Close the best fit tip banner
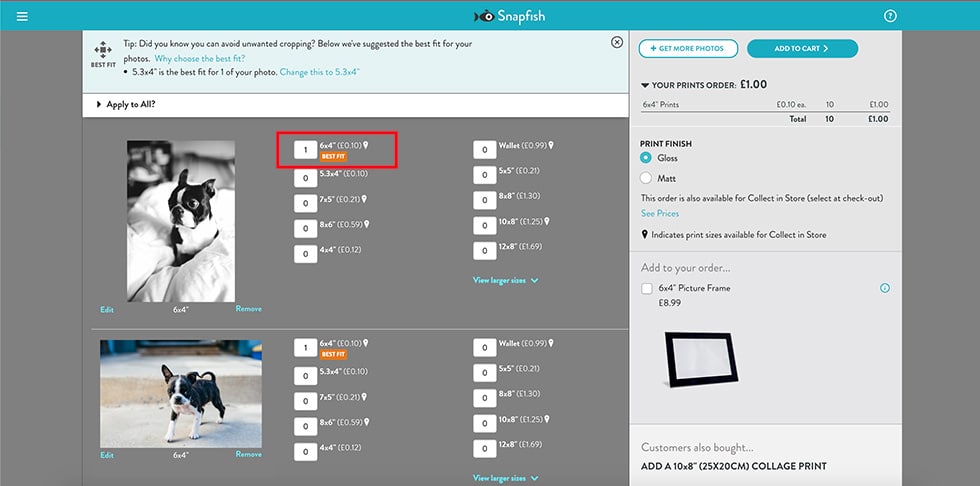 (x=617, y=42)
